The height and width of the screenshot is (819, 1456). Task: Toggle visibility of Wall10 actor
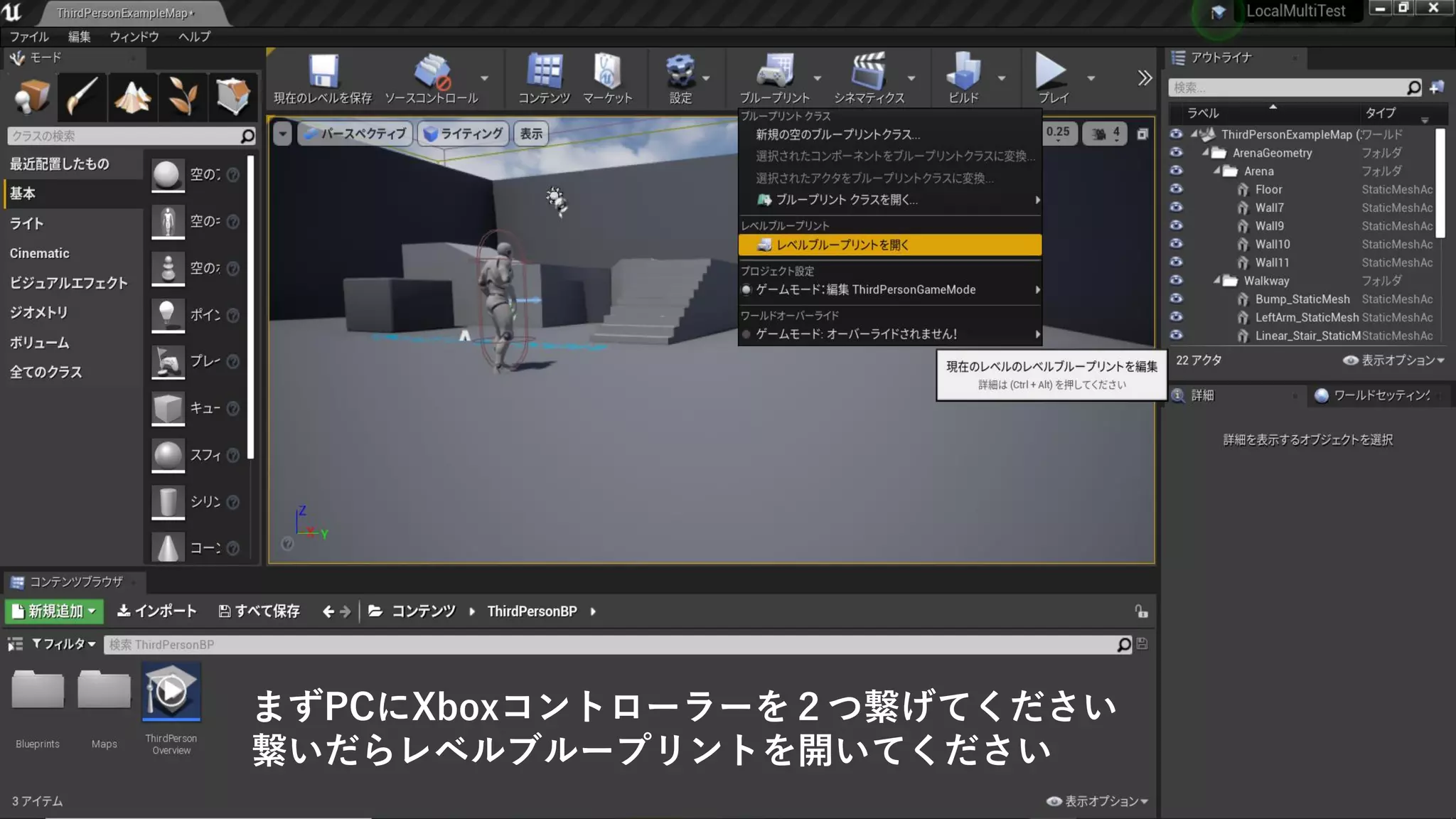[x=1176, y=244]
